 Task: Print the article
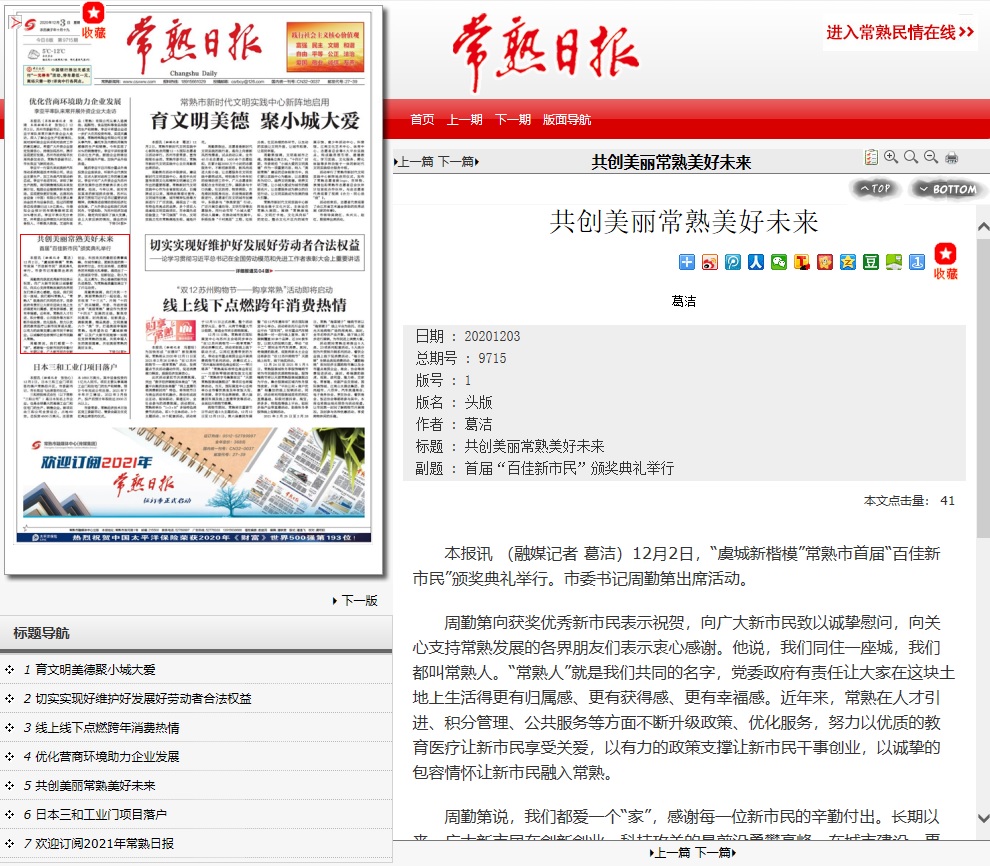[951, 158]
